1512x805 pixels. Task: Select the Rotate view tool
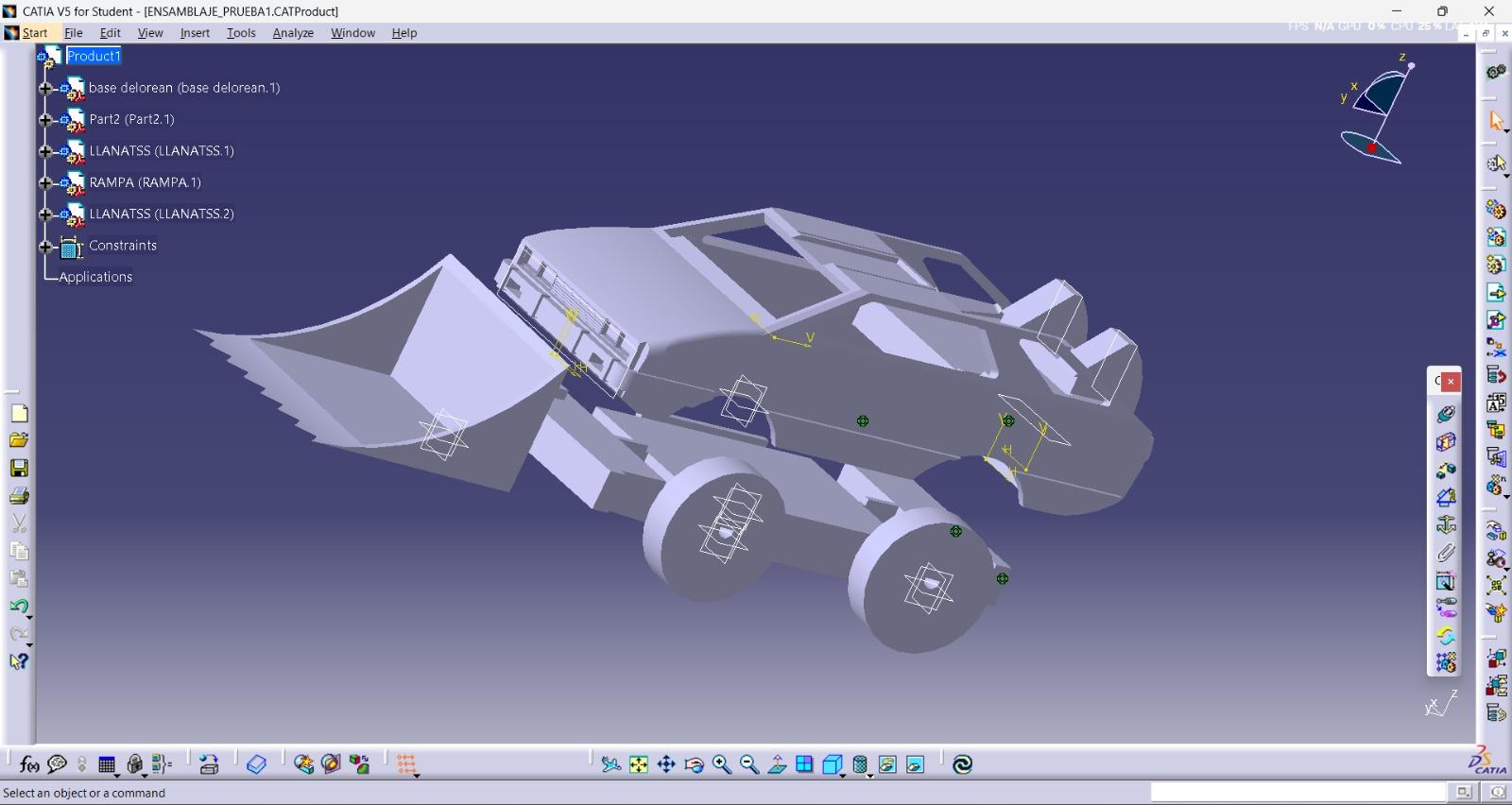coord(694,764)
